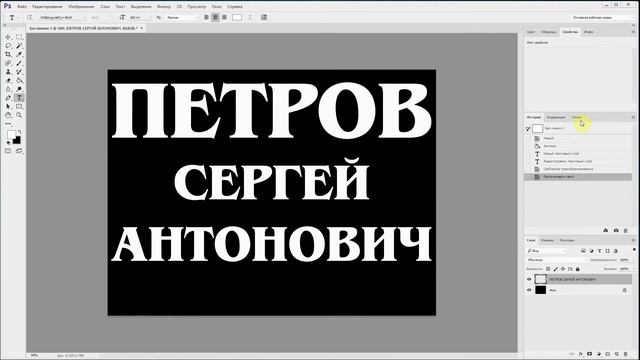Select the Crop tool
The image size is (640, 360).
(8, 54)
